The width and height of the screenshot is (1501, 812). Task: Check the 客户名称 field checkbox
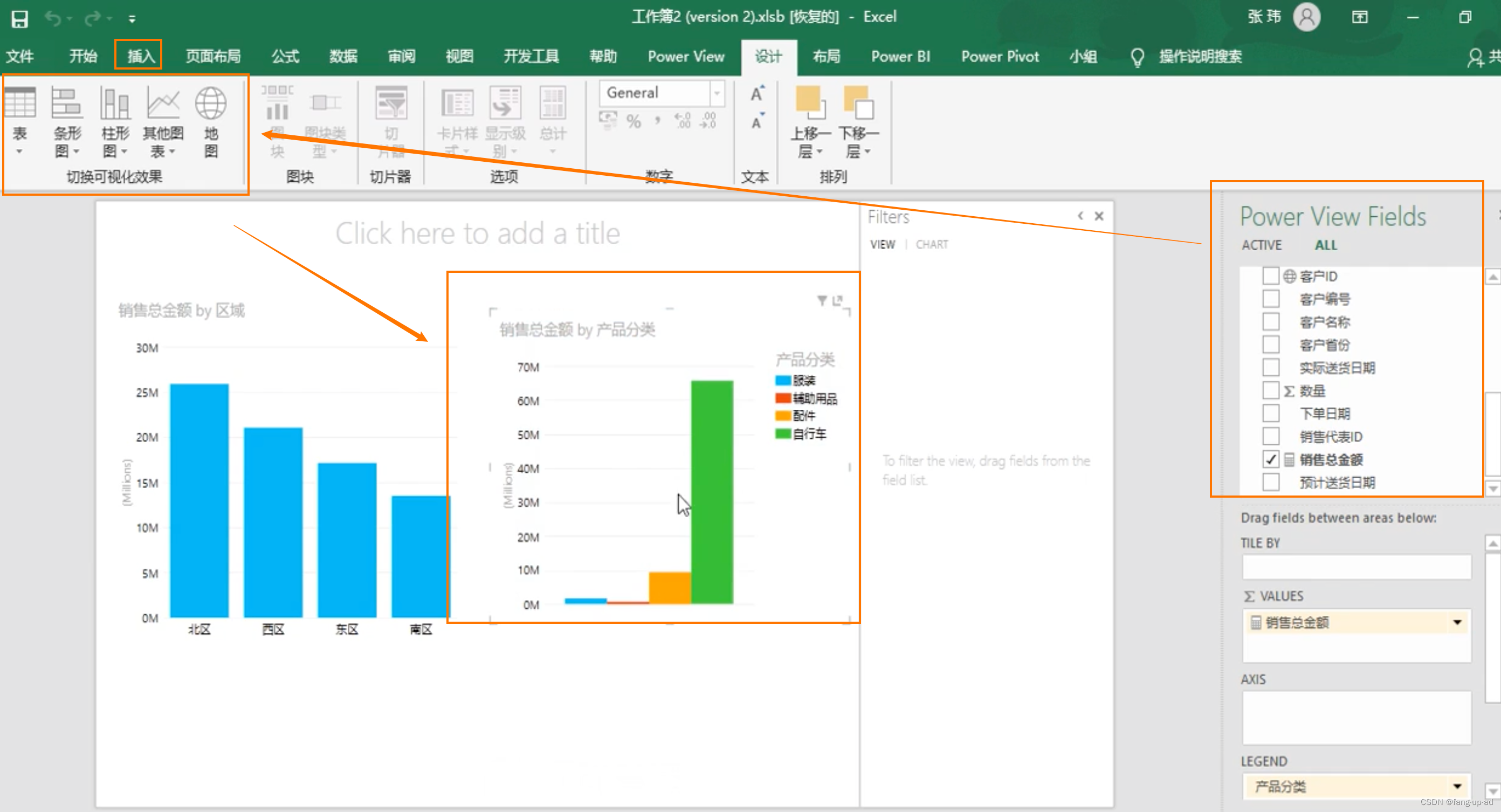coord(1271,321)
